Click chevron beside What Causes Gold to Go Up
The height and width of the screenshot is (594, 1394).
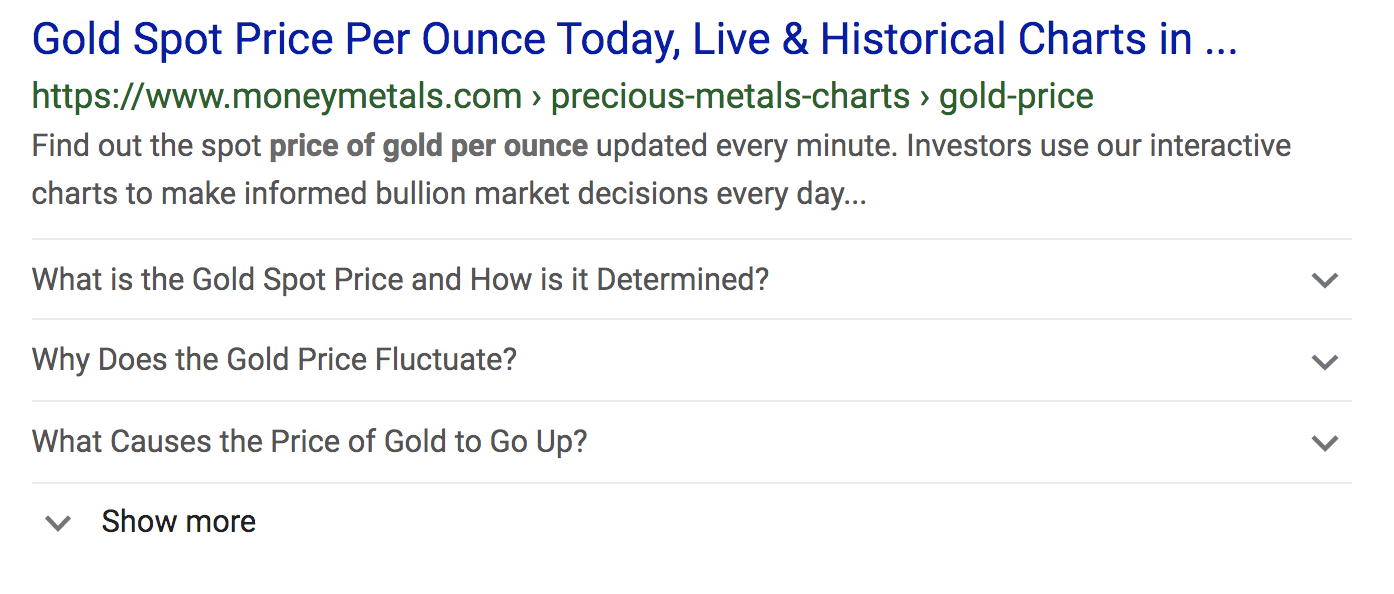click(x=1324, y=442)
